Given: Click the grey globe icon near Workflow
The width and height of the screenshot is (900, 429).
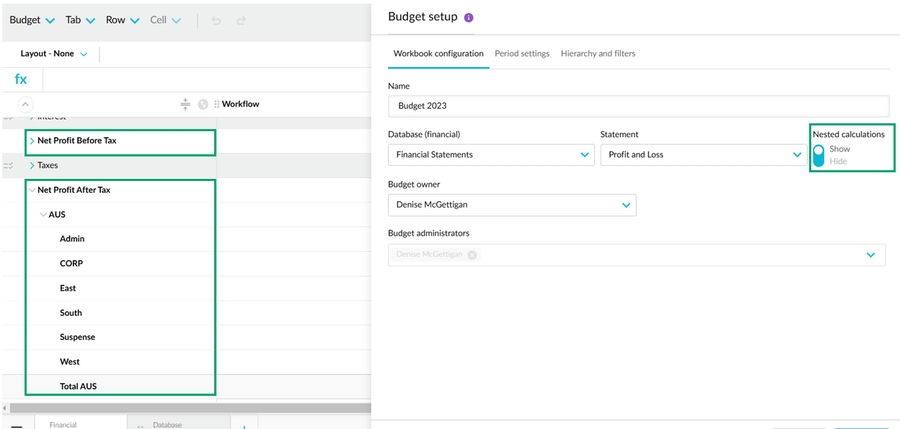Looking at the screenshot, I should click(x=203, y=104).
